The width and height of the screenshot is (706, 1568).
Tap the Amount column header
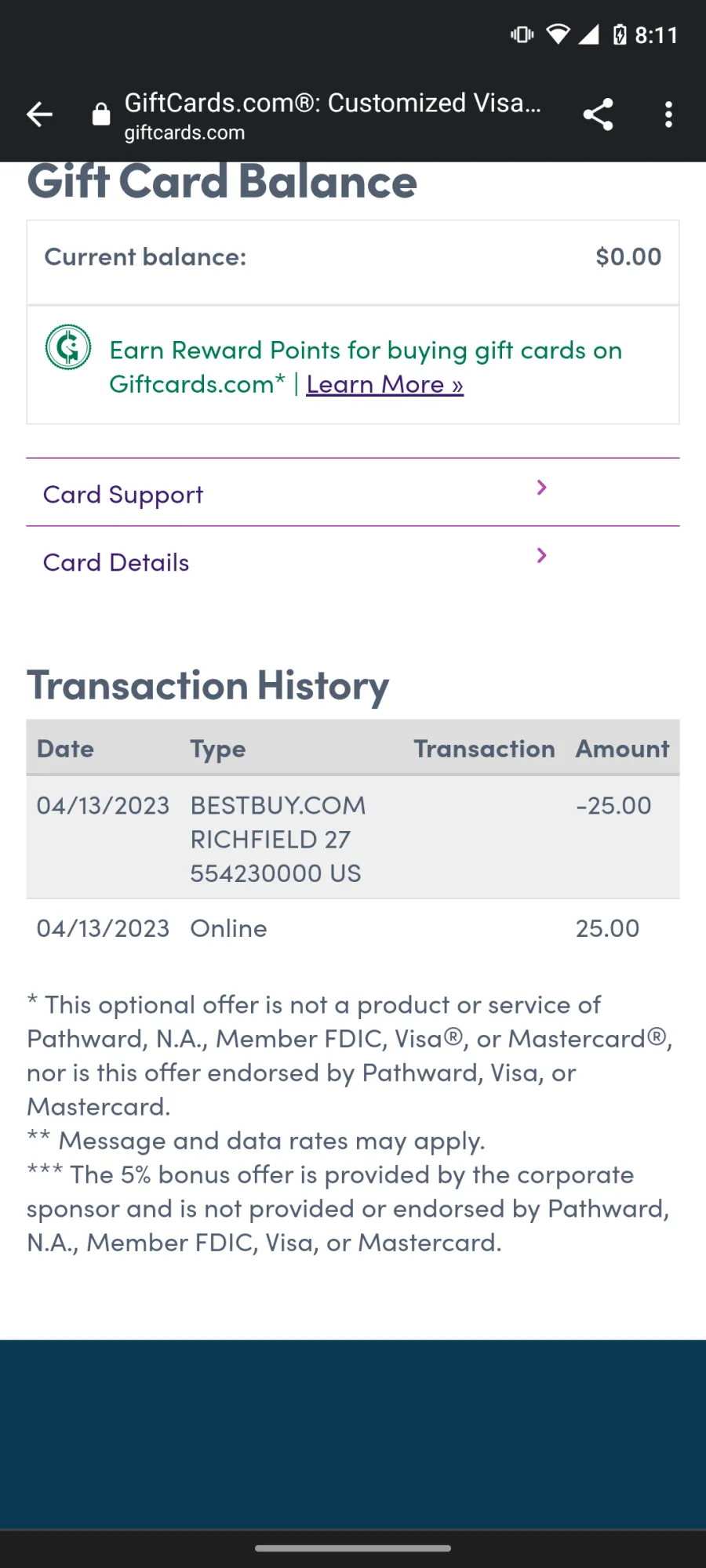pos(623,749)
